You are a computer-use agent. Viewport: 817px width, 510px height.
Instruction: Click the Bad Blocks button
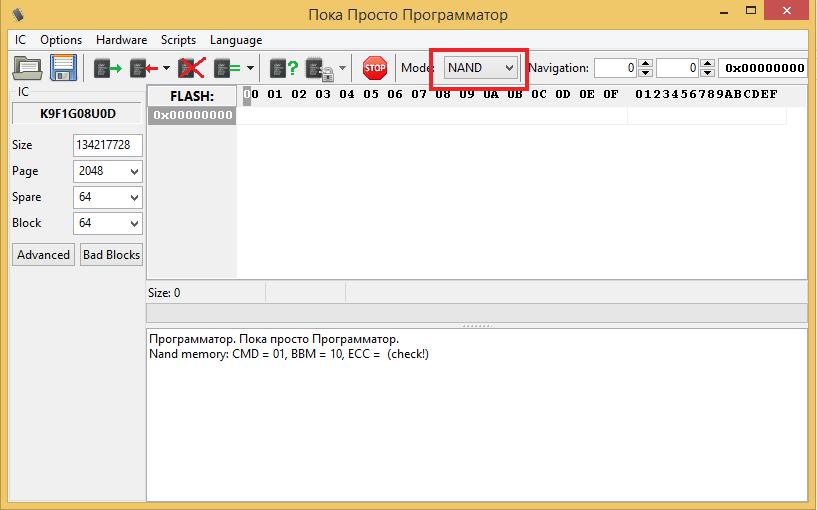coord(112,255)
